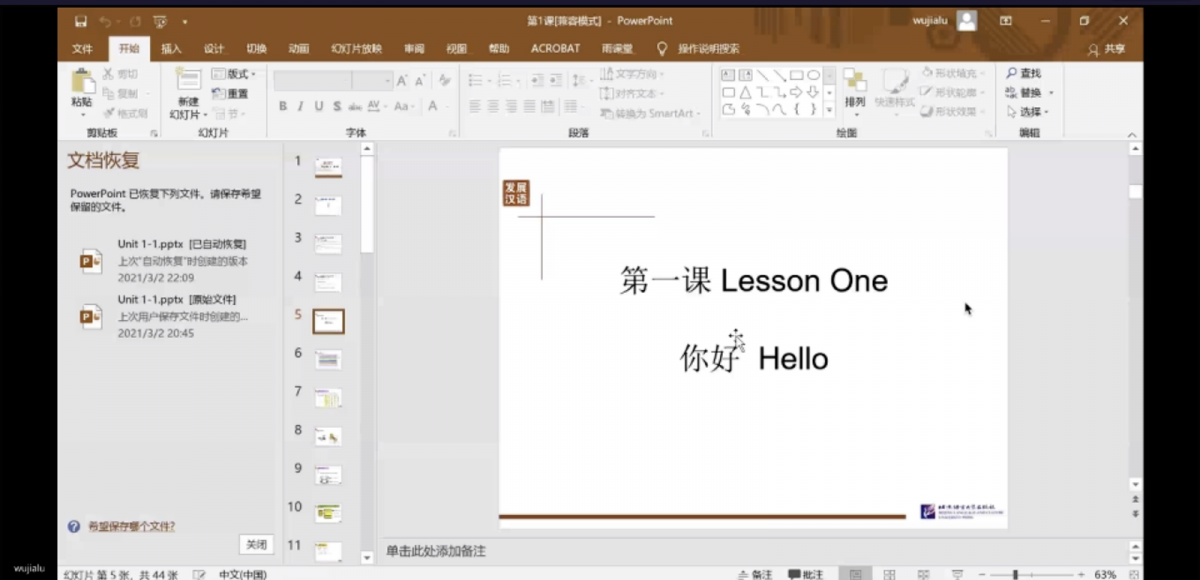This screenshot has width=1200, height=580.
Task: Select slide 7 thumbnail
Action: pos(328,398)
